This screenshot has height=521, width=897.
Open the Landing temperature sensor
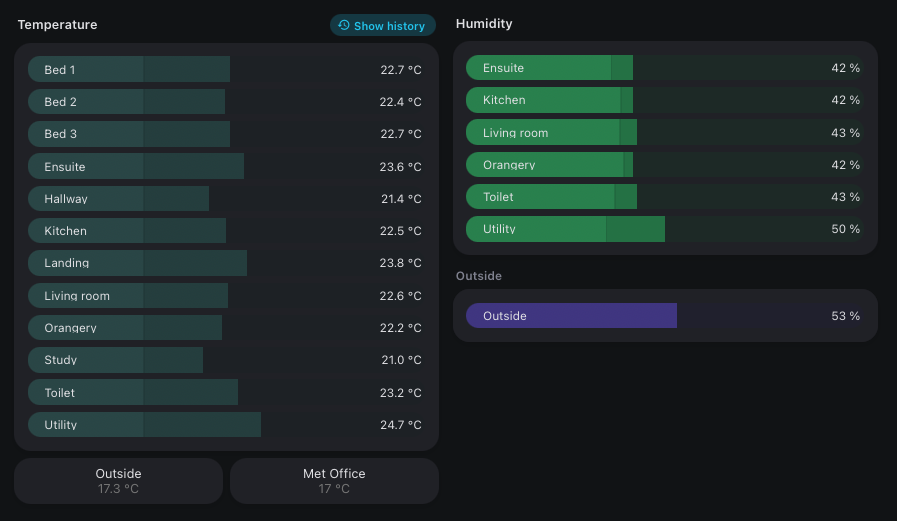point(227,263)
